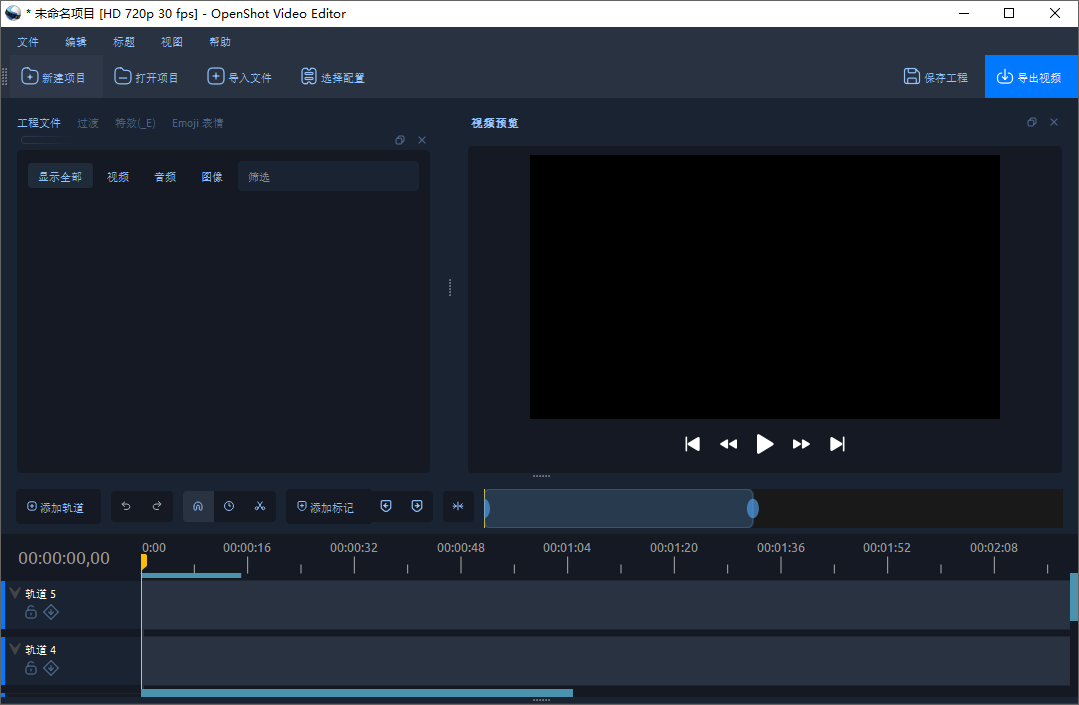The width and height of the screenshot is (1079, 705).
Task: Switch to the 特效(_E) tab
Action: (x=134, y=122)
